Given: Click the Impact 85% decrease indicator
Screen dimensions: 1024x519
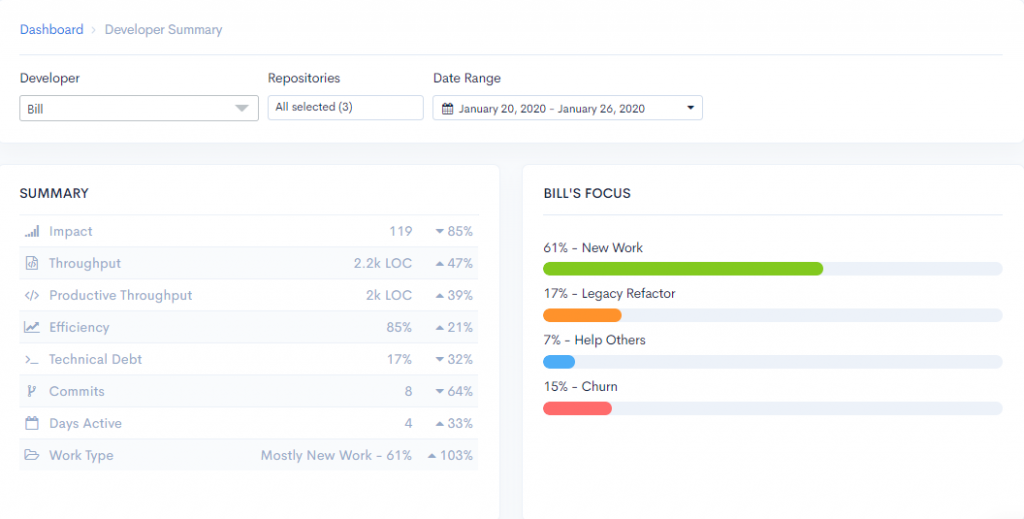Looking at the screenshot, I should (453, 232).
